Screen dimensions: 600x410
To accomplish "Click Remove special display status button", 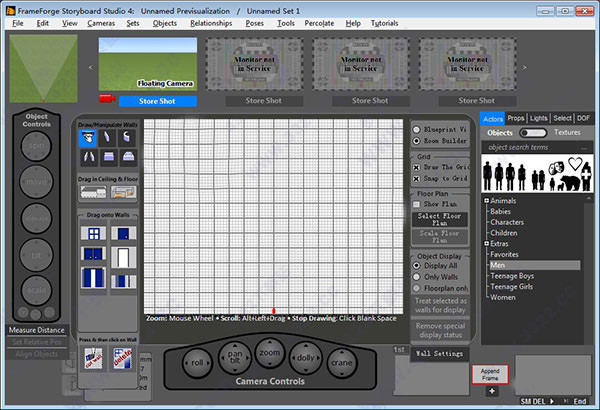I will tap(440, 330).
